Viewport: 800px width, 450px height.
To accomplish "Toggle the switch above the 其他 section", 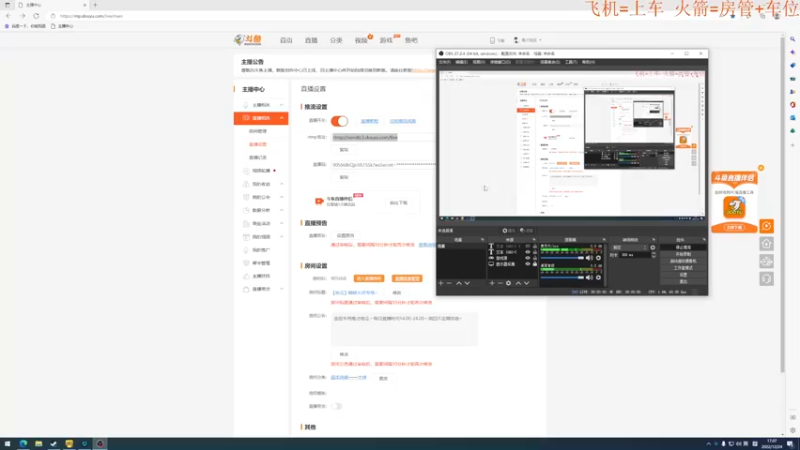I will (336, 407).
